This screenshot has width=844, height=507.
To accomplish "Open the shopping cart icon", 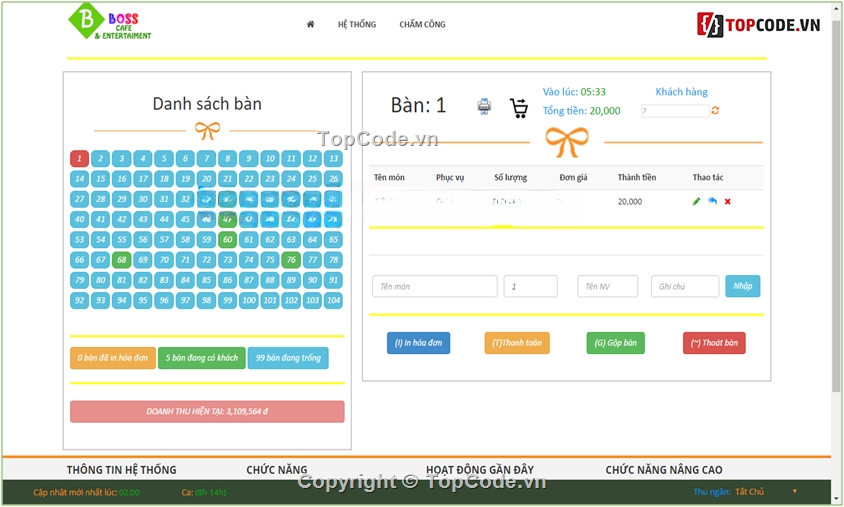I will click(x=519, y=108).
